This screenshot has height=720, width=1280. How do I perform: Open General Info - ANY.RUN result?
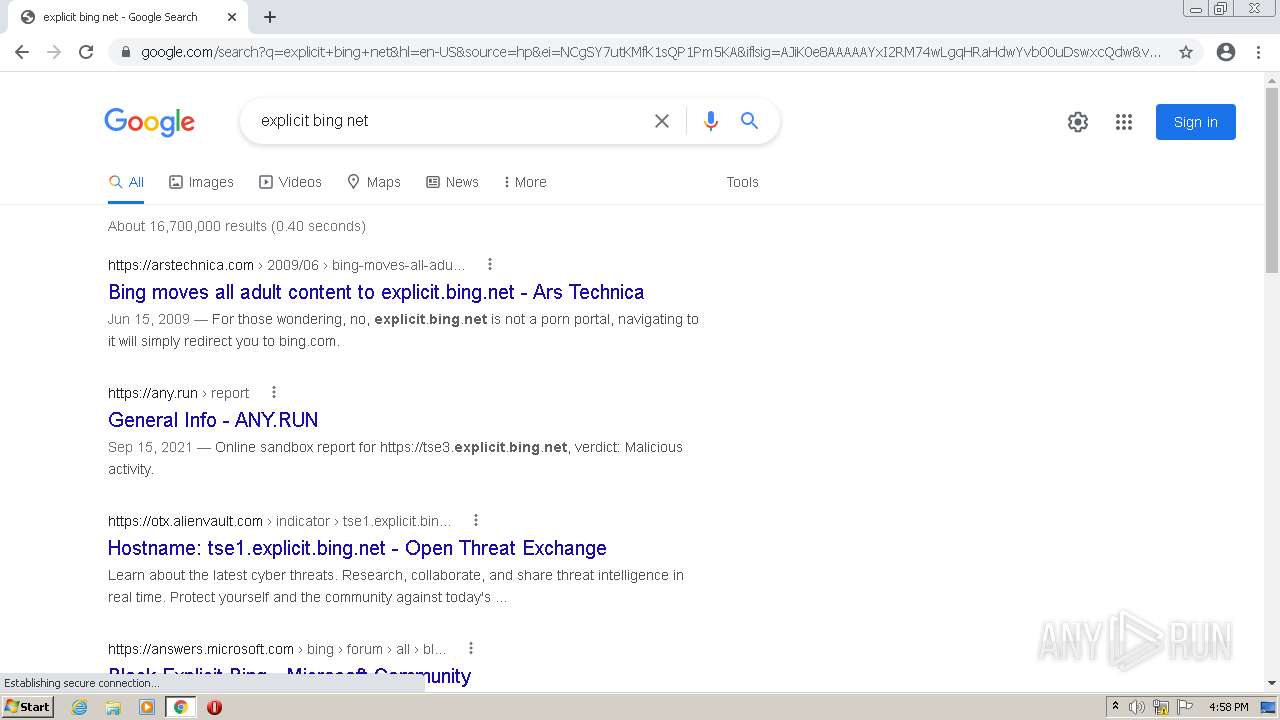213,420
